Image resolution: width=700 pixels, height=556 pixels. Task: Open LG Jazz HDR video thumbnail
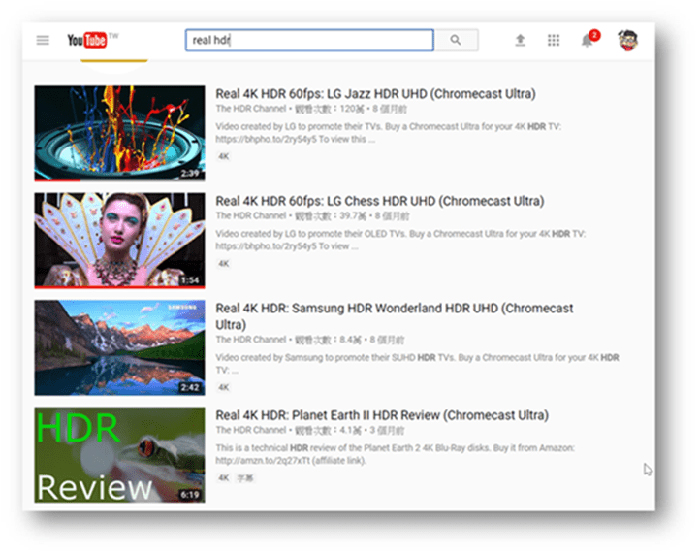click(x=120, y=133)
